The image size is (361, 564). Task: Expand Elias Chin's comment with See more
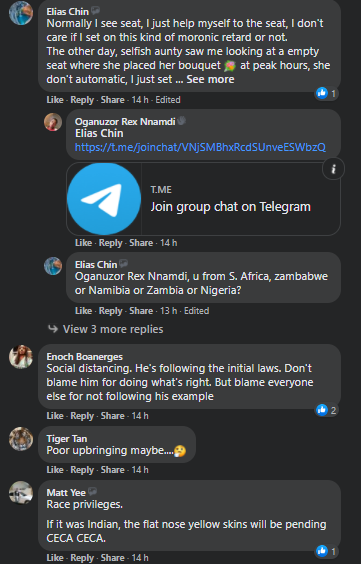210,79
